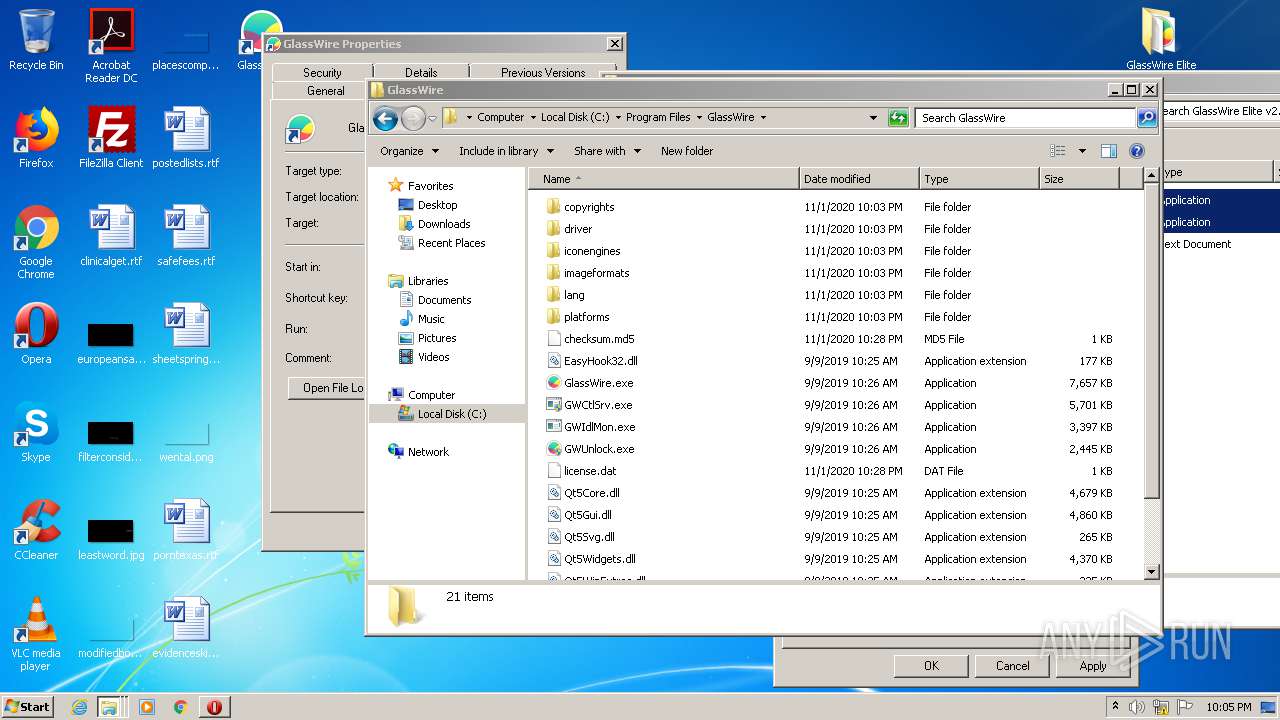Open the Include in library dropdown
1280x720 pixels.
[506, 151]
